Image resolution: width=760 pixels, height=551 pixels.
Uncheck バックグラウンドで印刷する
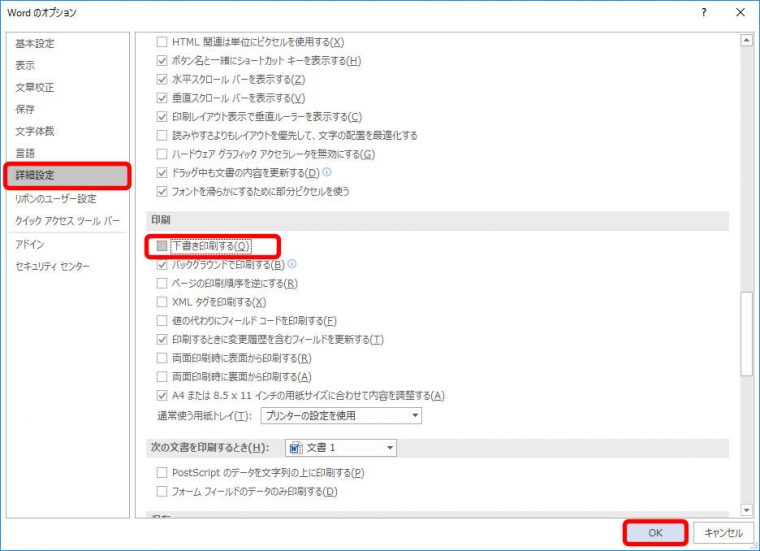point(162,265)
